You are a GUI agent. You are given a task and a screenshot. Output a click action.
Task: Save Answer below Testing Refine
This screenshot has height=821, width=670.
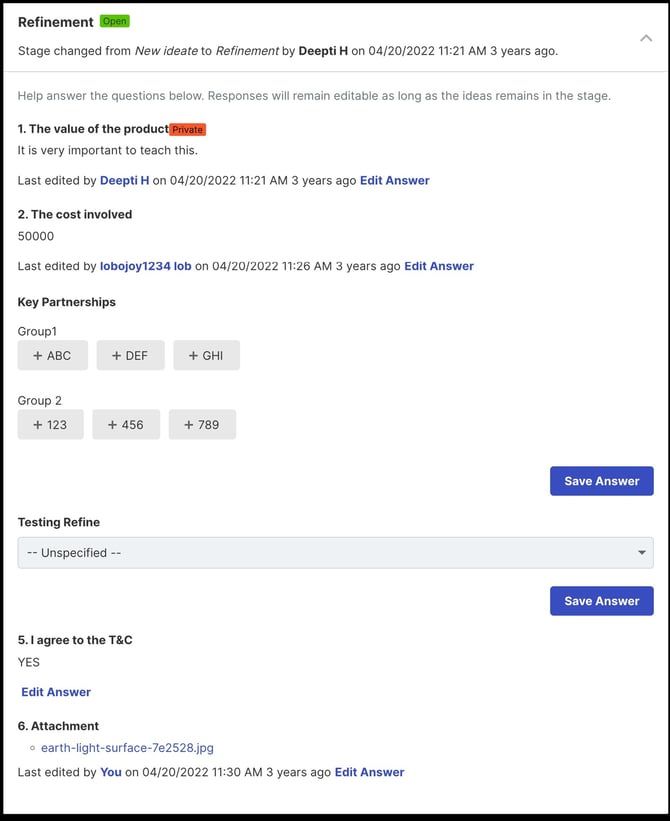601,600
